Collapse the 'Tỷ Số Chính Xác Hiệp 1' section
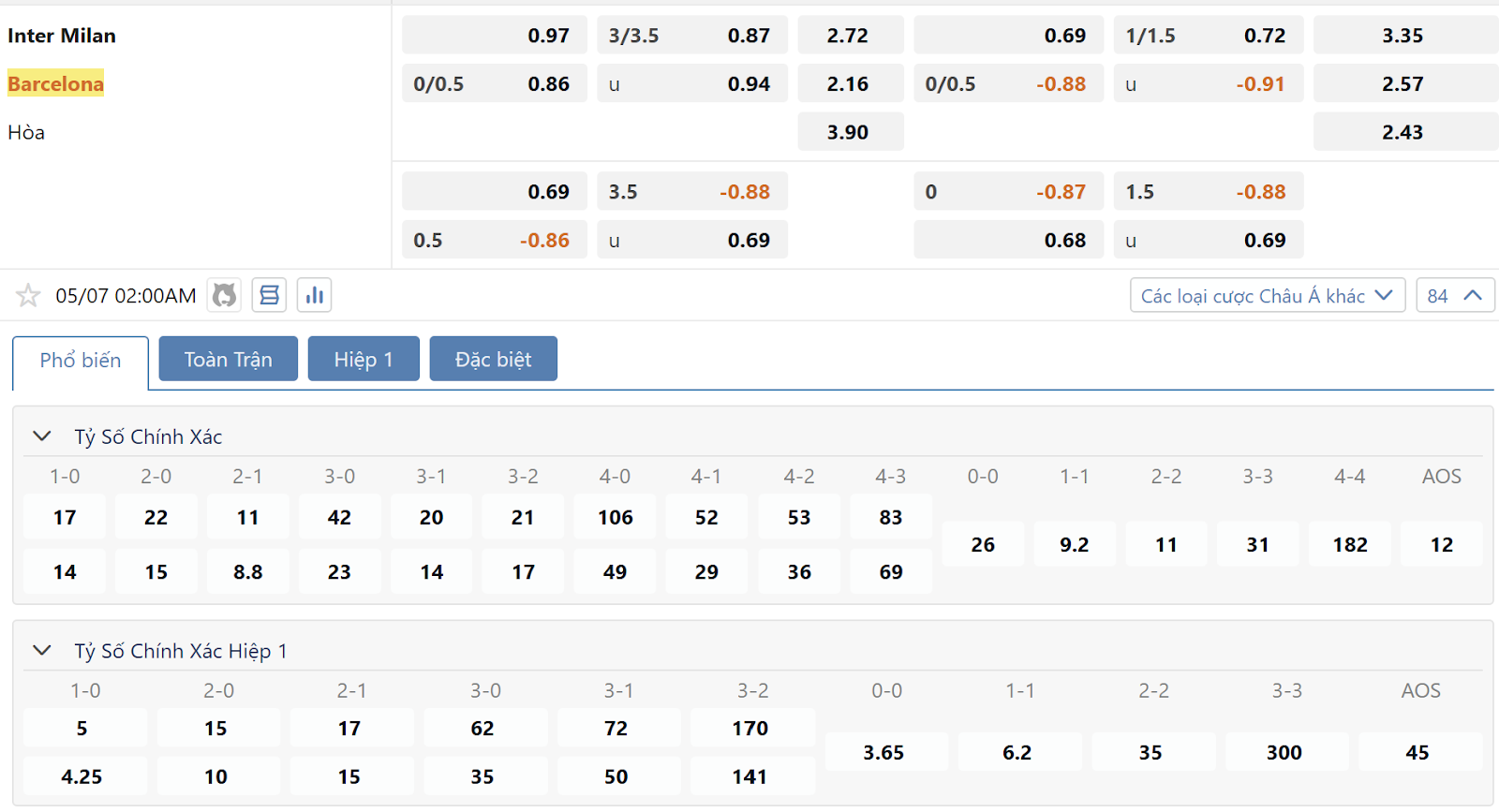The width and height of the screenshot is (1499, 812). (42, 650)
